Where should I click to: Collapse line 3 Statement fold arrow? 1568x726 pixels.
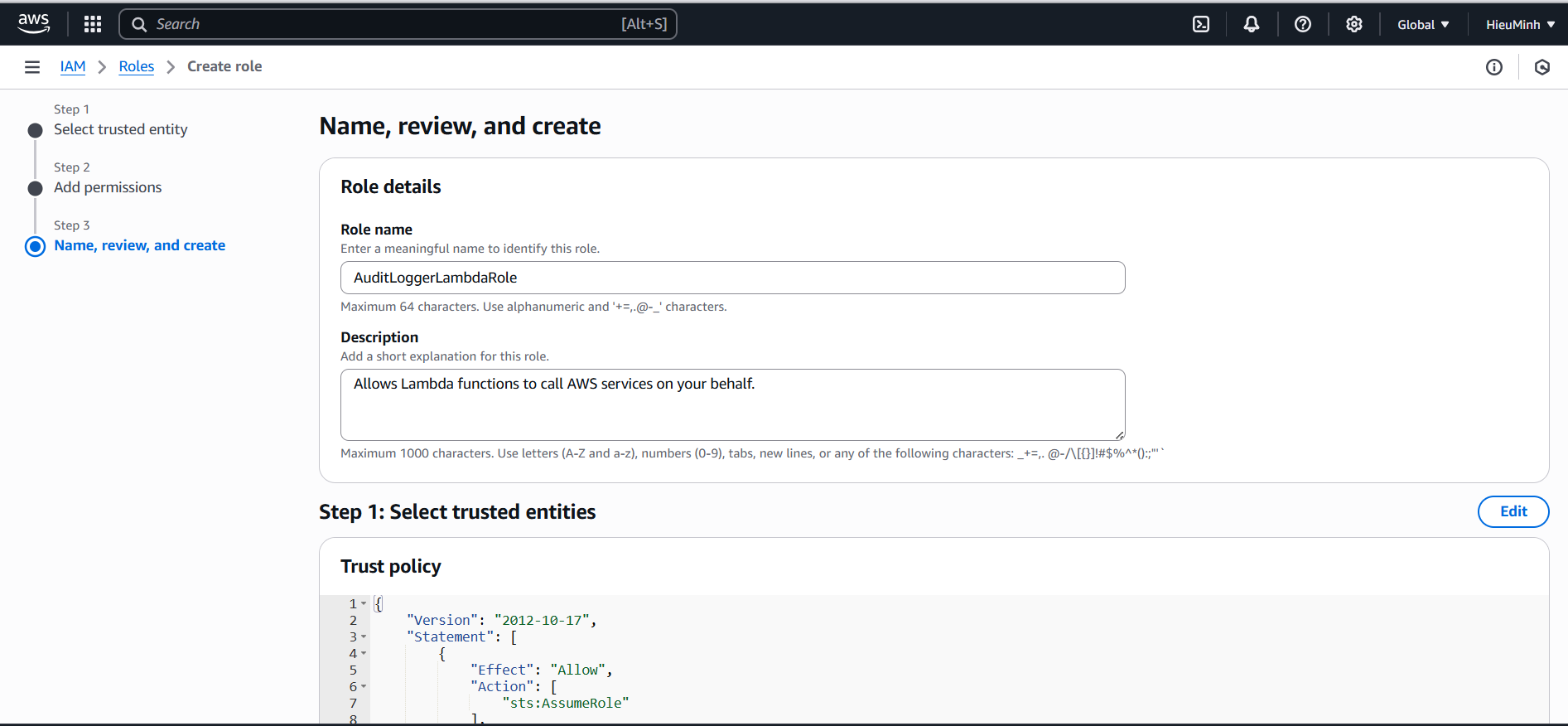364,636
